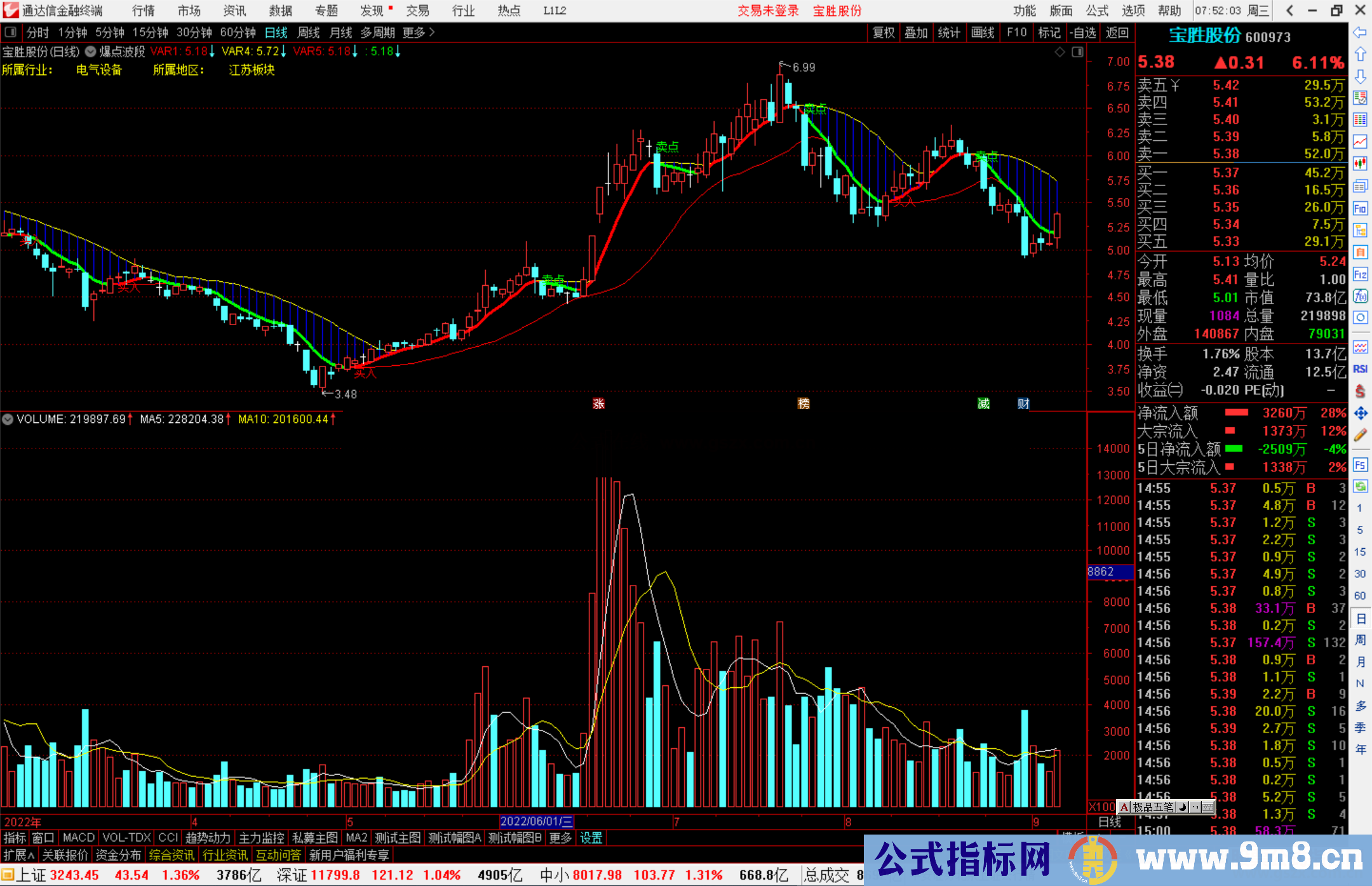
Task: Click the line trend chart sidebar icon
Action: pyautogui.click(x=1360, y=142)
